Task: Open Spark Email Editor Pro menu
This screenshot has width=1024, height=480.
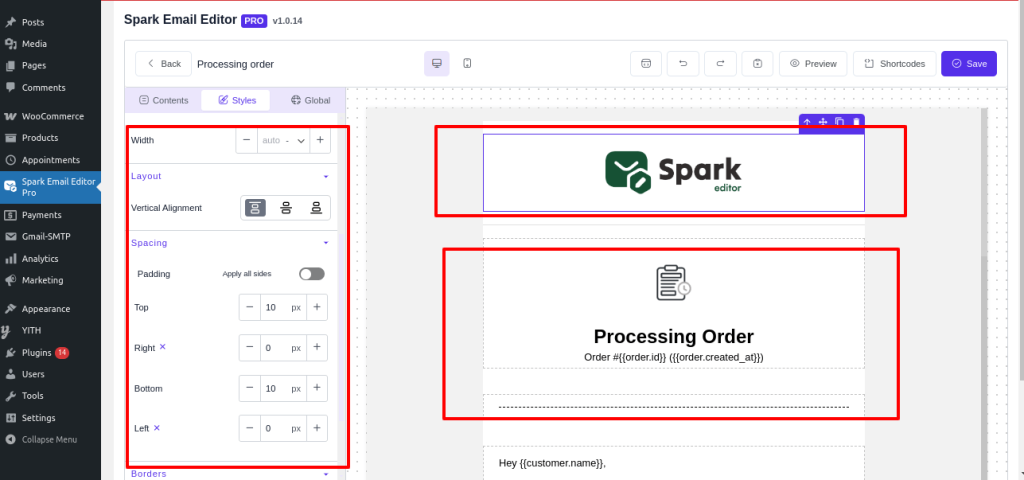Action: pos(50,187)
